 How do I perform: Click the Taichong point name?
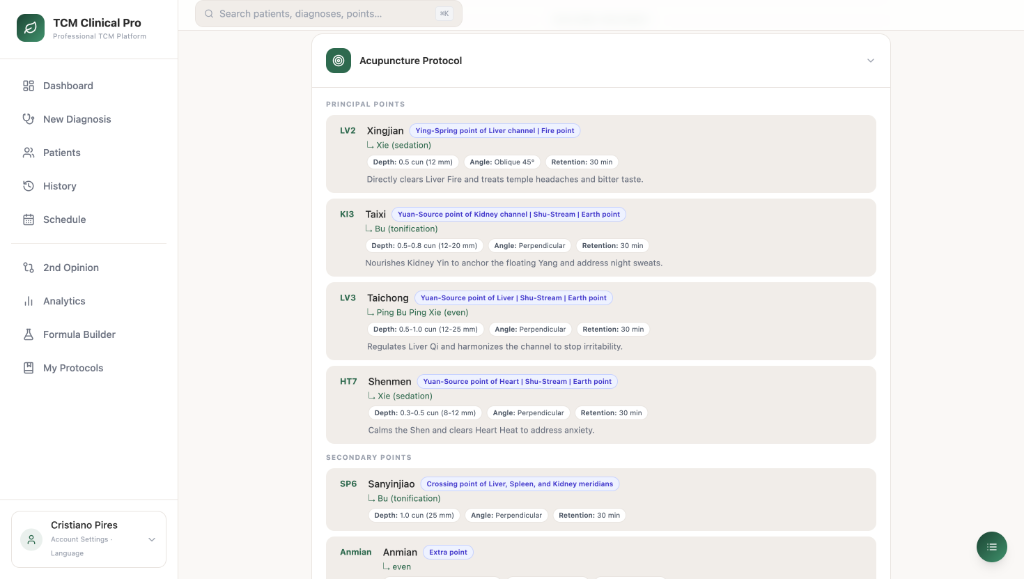tap(388, 298)
